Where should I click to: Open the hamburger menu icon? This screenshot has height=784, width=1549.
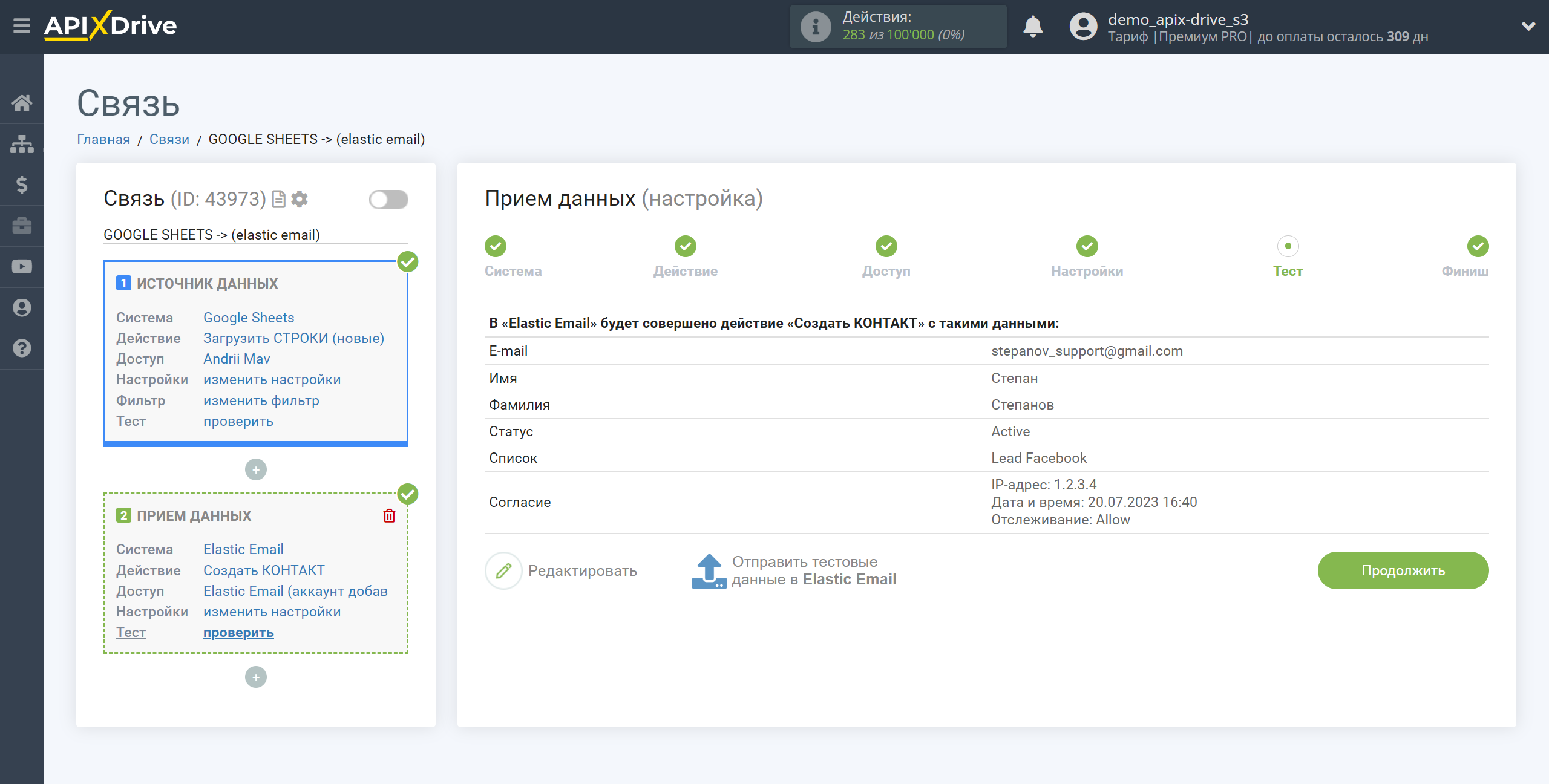point(22,26)
